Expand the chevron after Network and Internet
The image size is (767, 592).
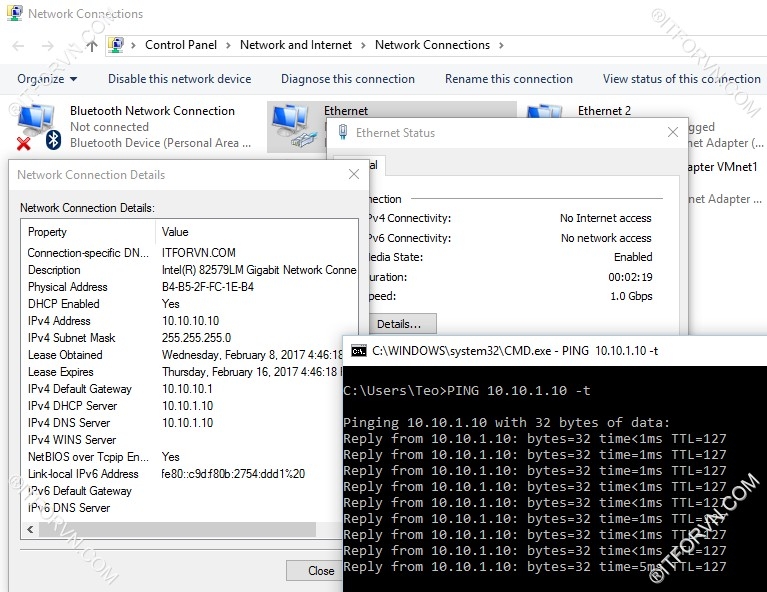click(x=363, y=45)
